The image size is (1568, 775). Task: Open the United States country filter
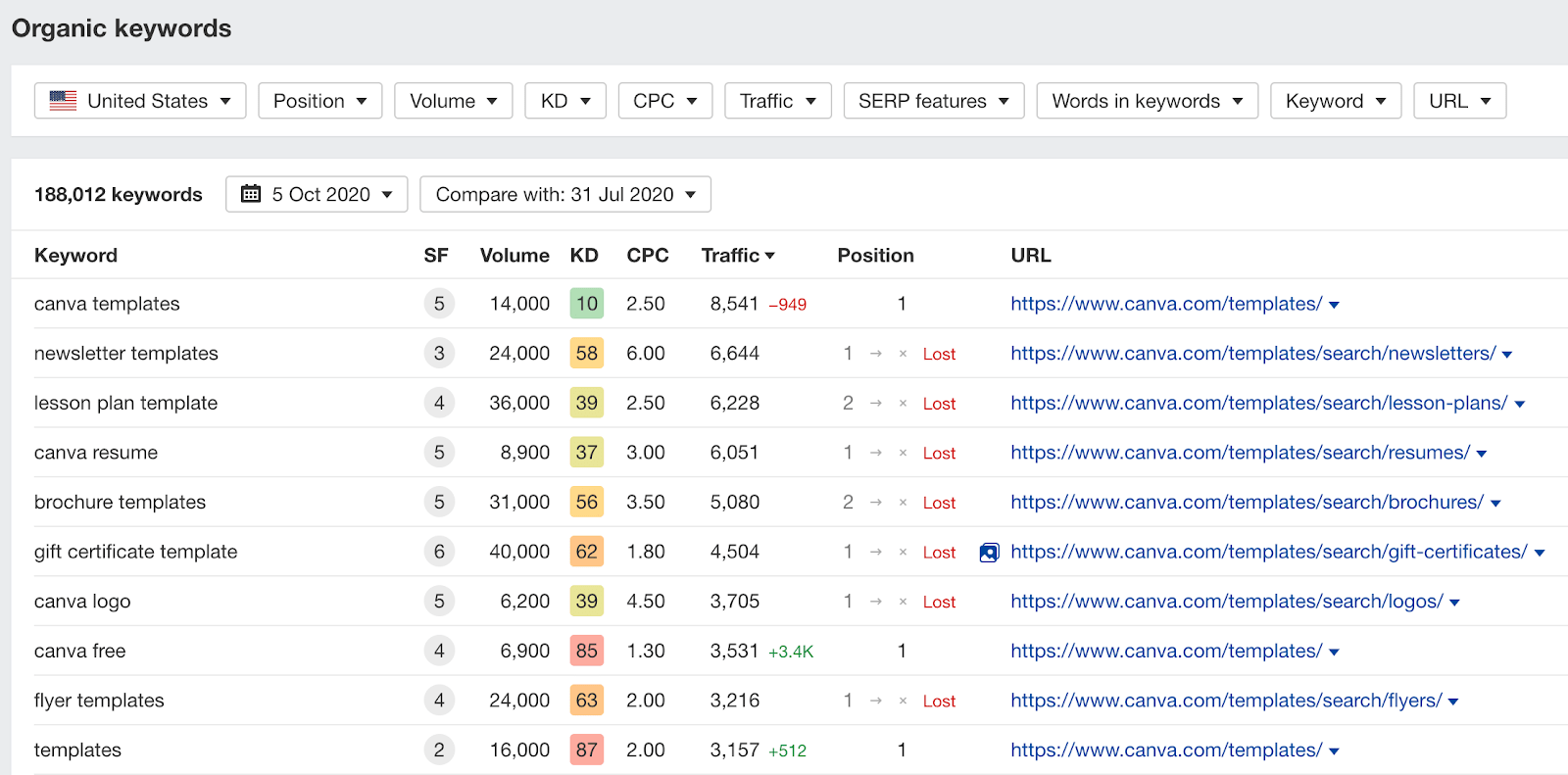(x=140, y=101)
